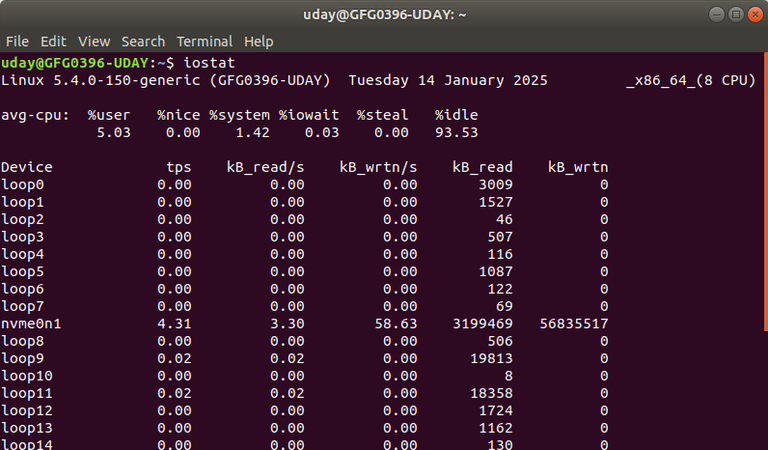
Task: Click the Device column header
Action: coord(26,167)
